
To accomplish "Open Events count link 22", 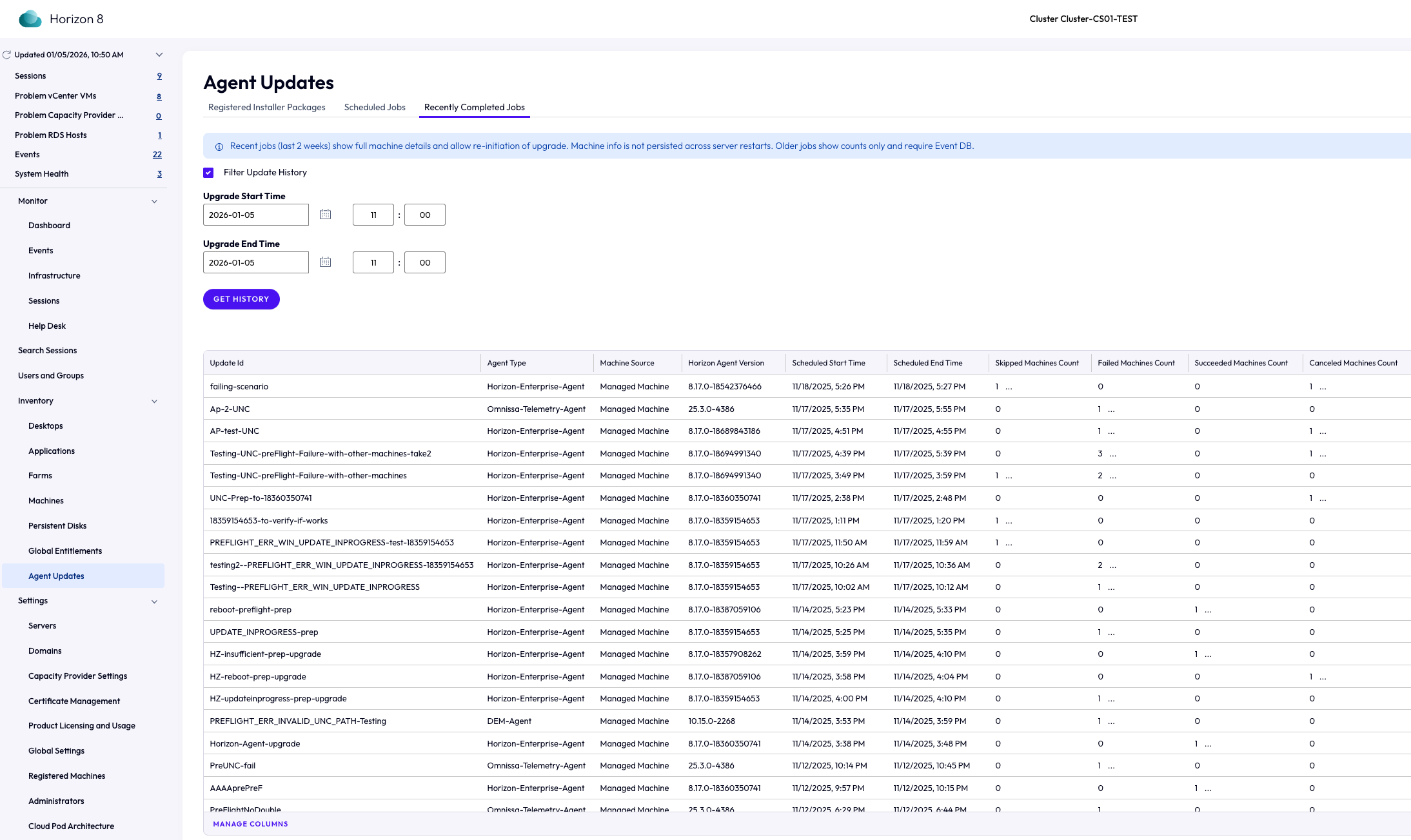I will (x=157, y=155).
